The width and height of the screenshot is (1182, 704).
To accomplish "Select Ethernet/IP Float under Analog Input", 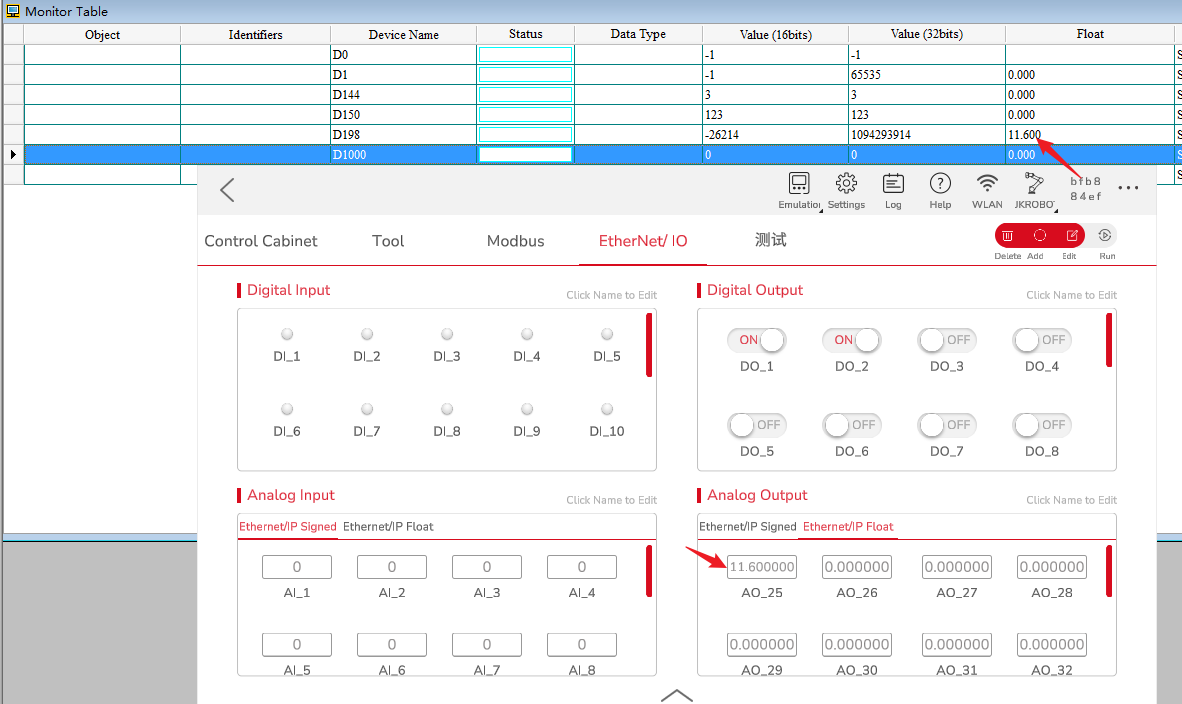I will 388,526.
